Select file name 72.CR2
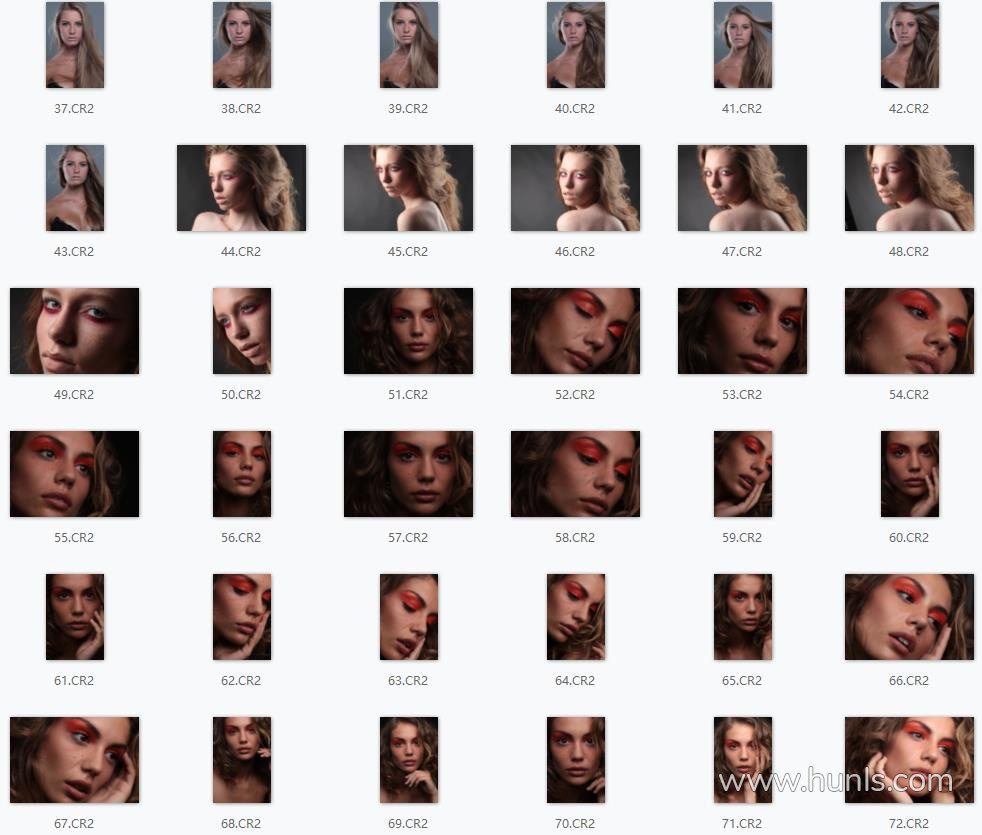982x835 pixels. (x=909, y=824)
